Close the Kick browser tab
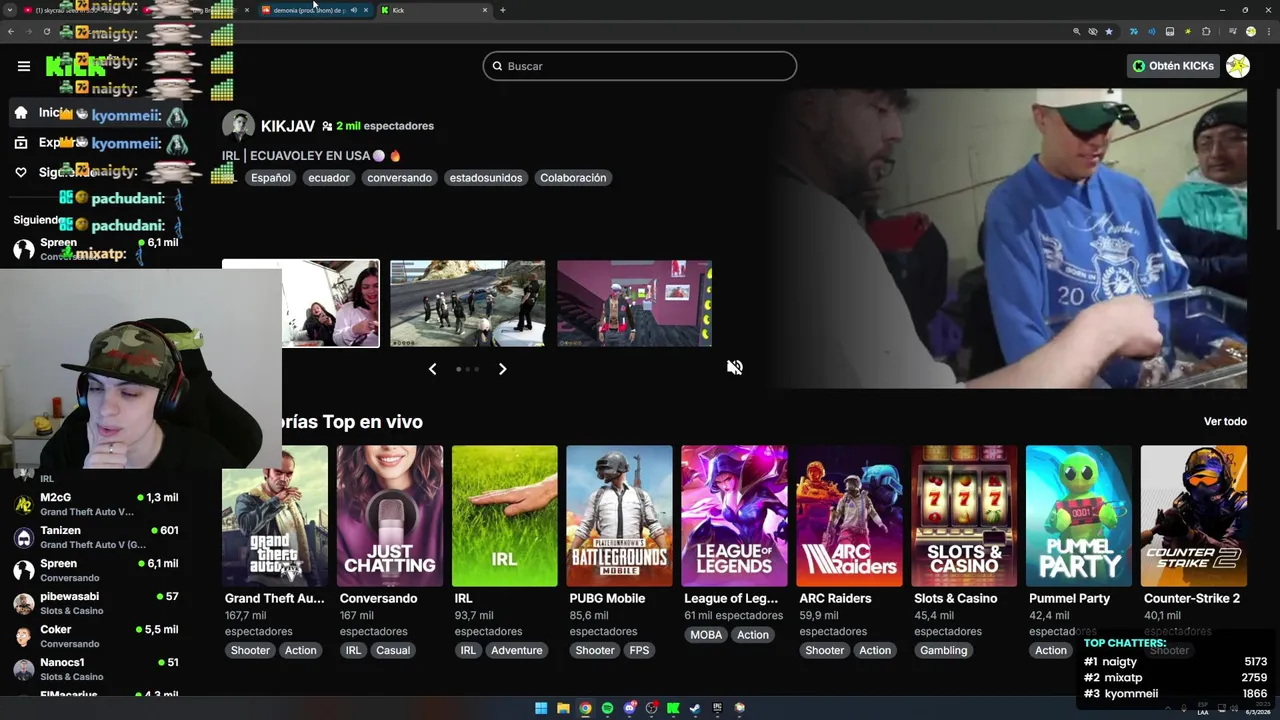The width and height of the screenshot is (1280, 720). [485, 10]
